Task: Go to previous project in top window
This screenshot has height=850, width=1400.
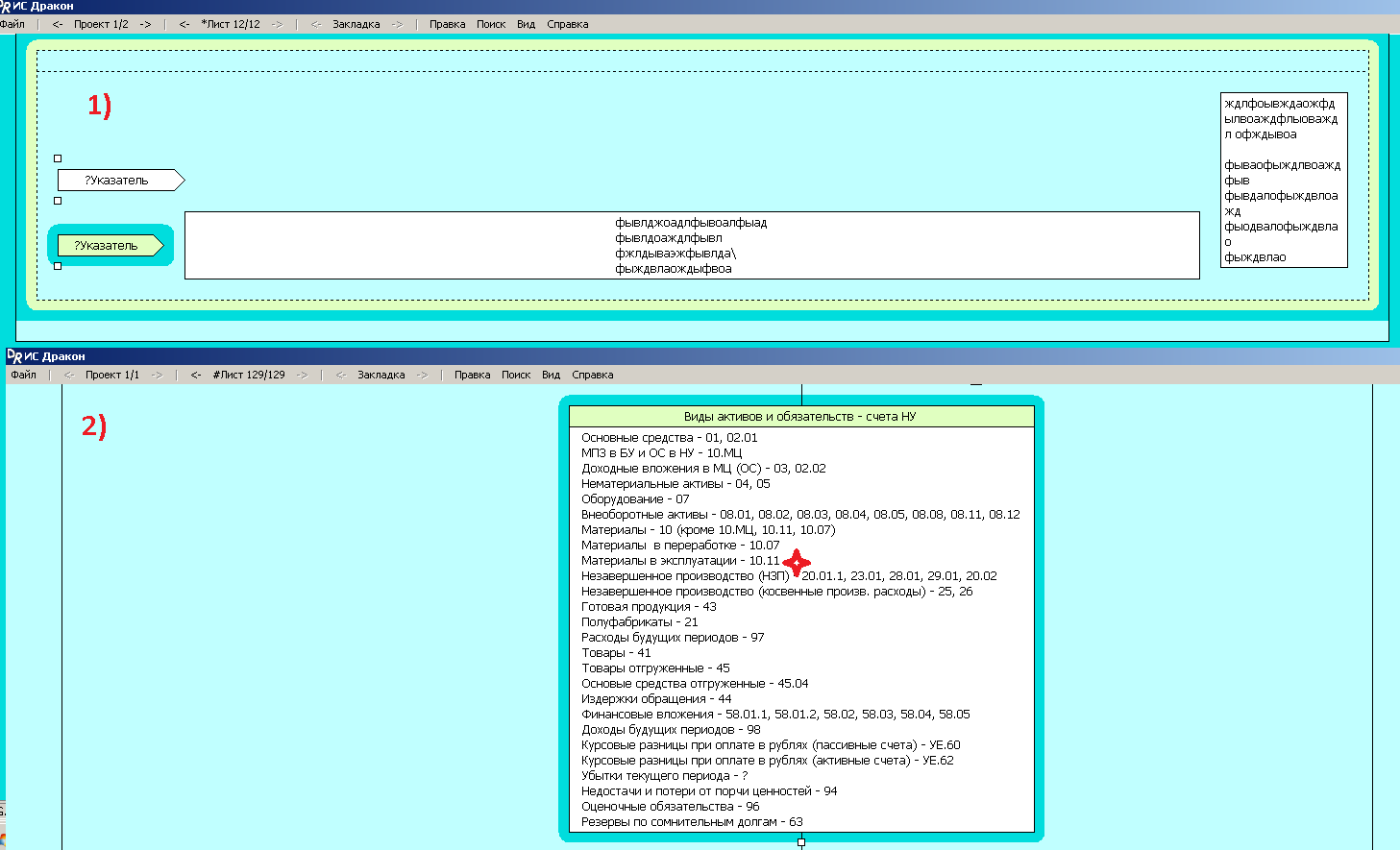Action: click(x=58, y=24)
